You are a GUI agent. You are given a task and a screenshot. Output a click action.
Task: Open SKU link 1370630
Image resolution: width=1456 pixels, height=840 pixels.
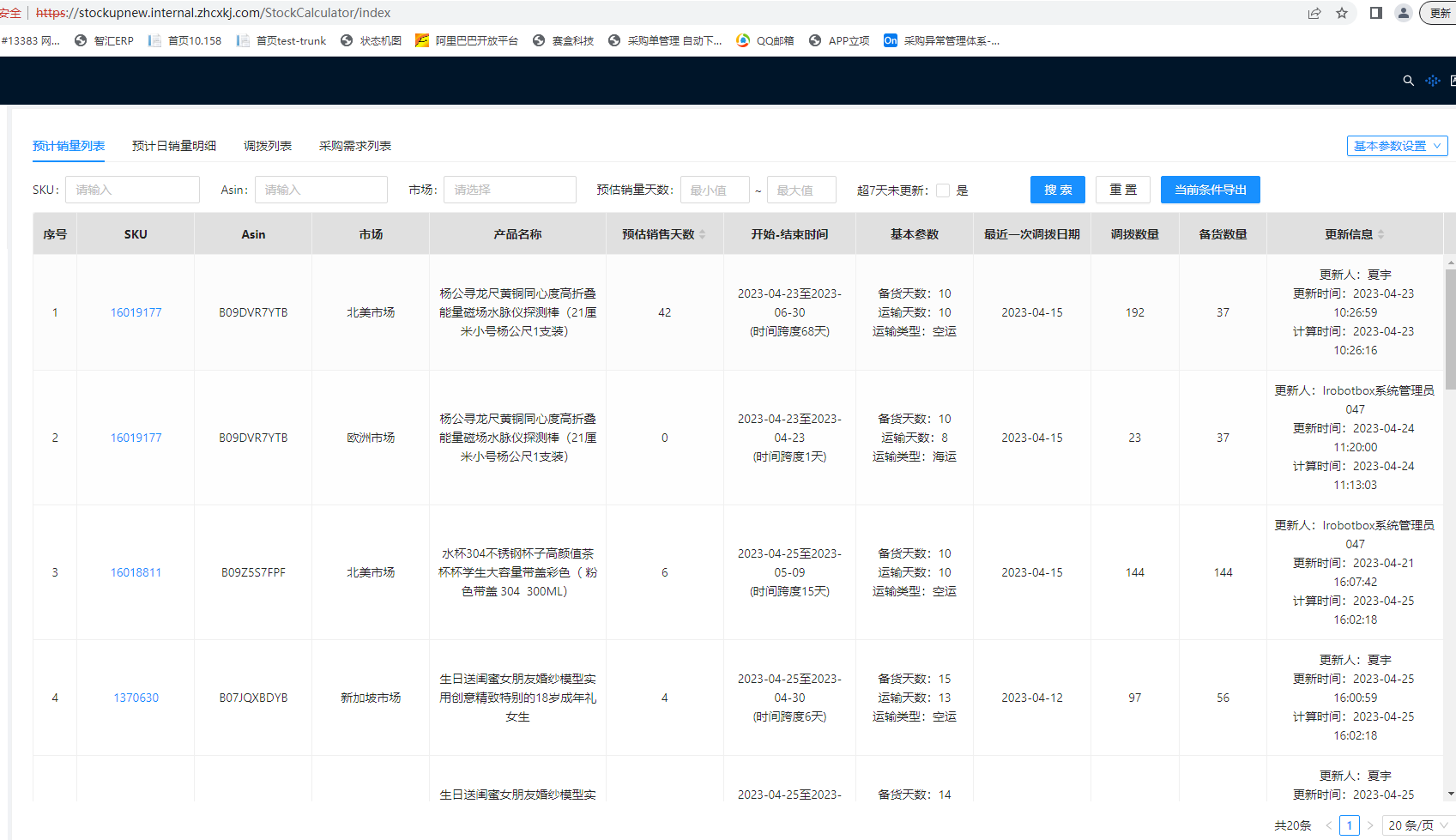136,698
